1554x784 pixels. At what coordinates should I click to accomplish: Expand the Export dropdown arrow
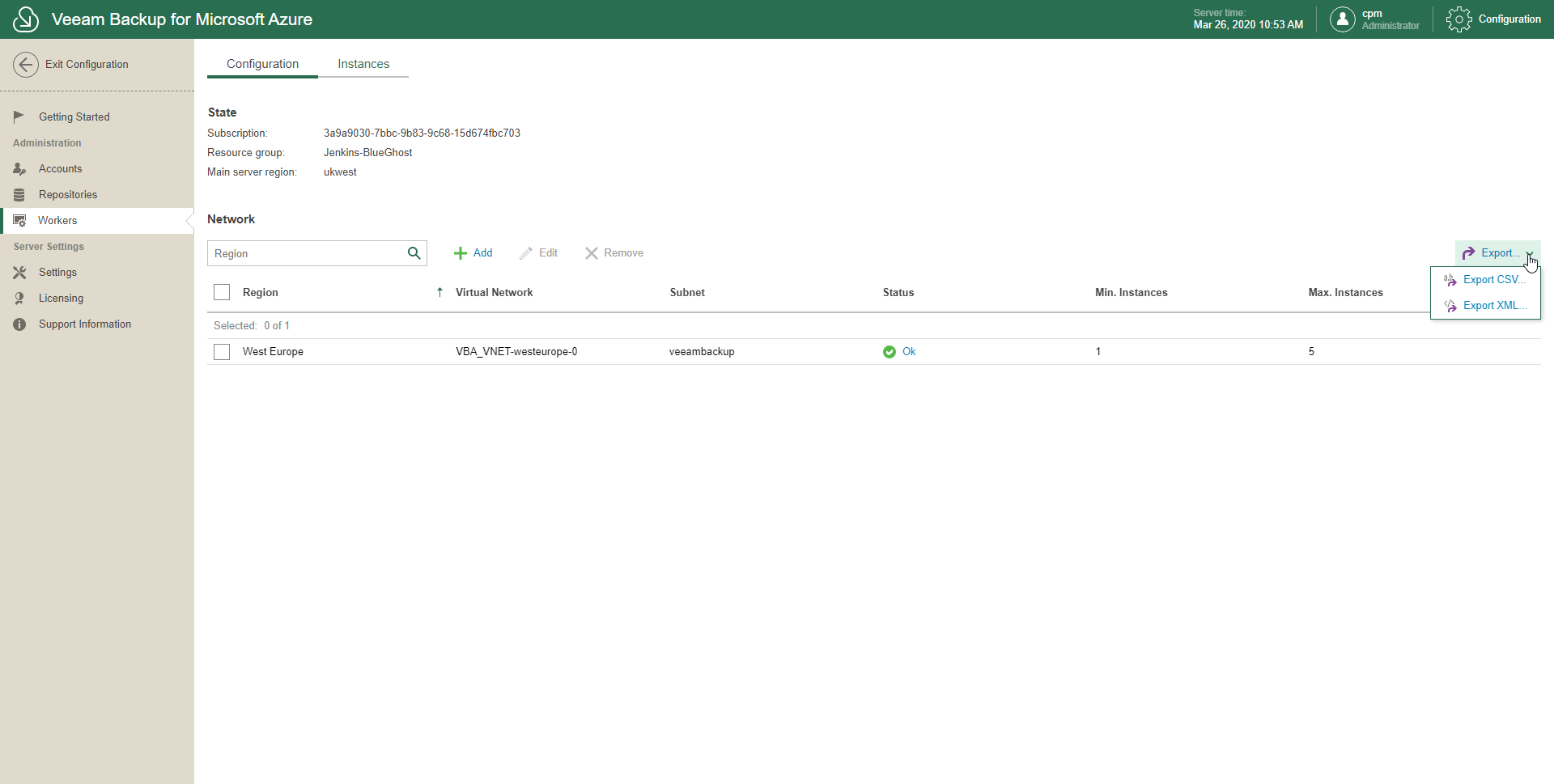coord(1530,254)
